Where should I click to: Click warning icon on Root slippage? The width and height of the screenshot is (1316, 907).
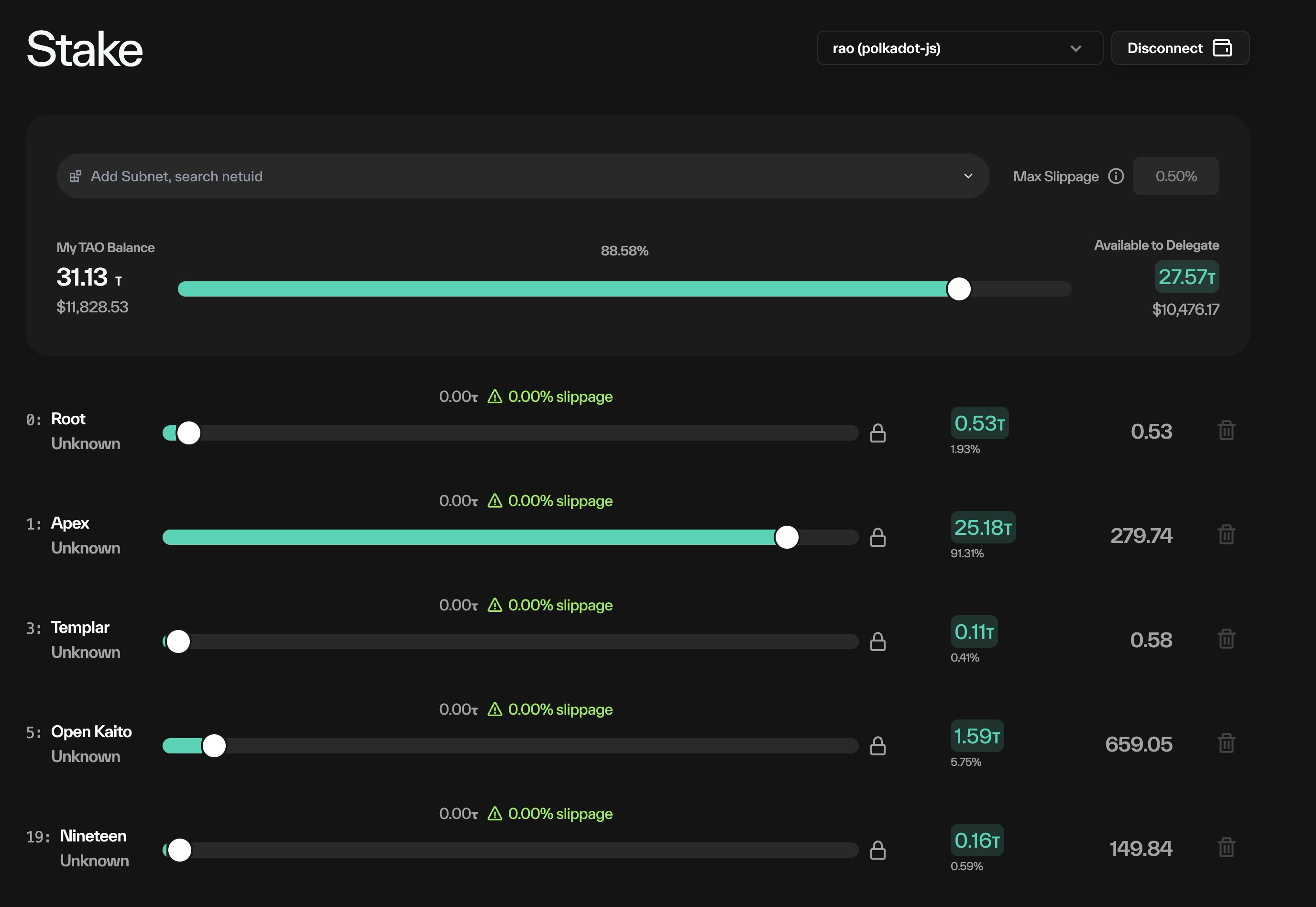[x=495, y=396]
